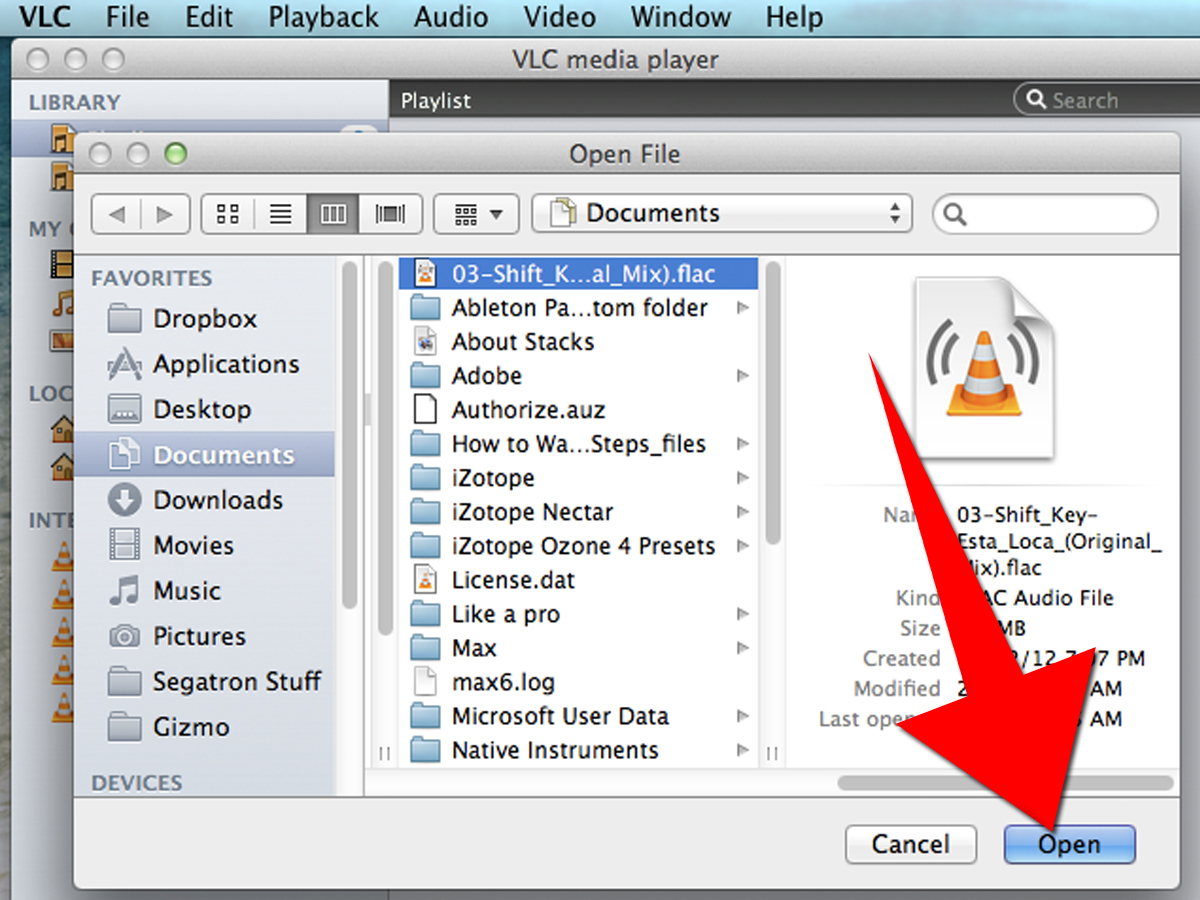Open the Audio menu

(451, 17)
